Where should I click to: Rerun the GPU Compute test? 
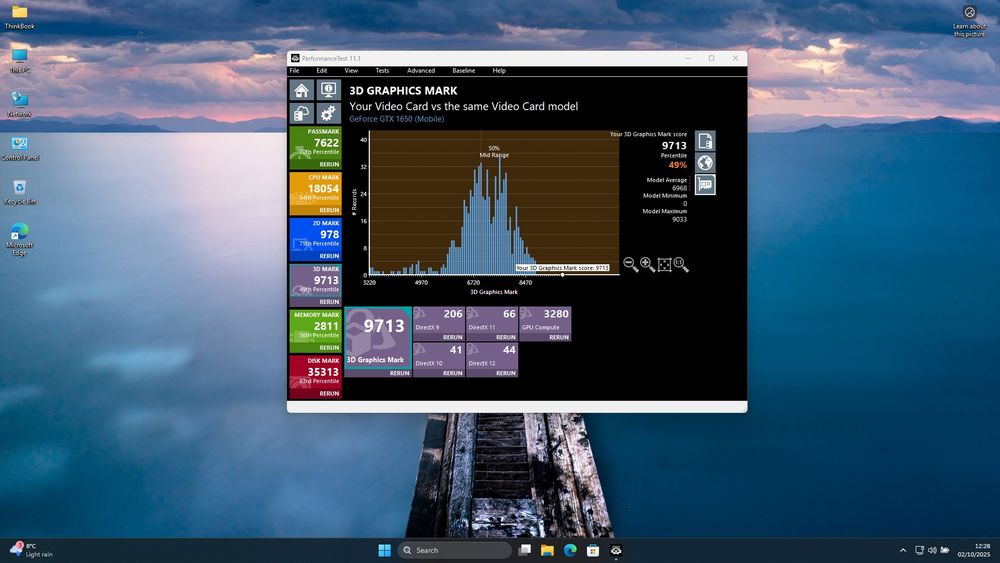(x=559, y=337)
